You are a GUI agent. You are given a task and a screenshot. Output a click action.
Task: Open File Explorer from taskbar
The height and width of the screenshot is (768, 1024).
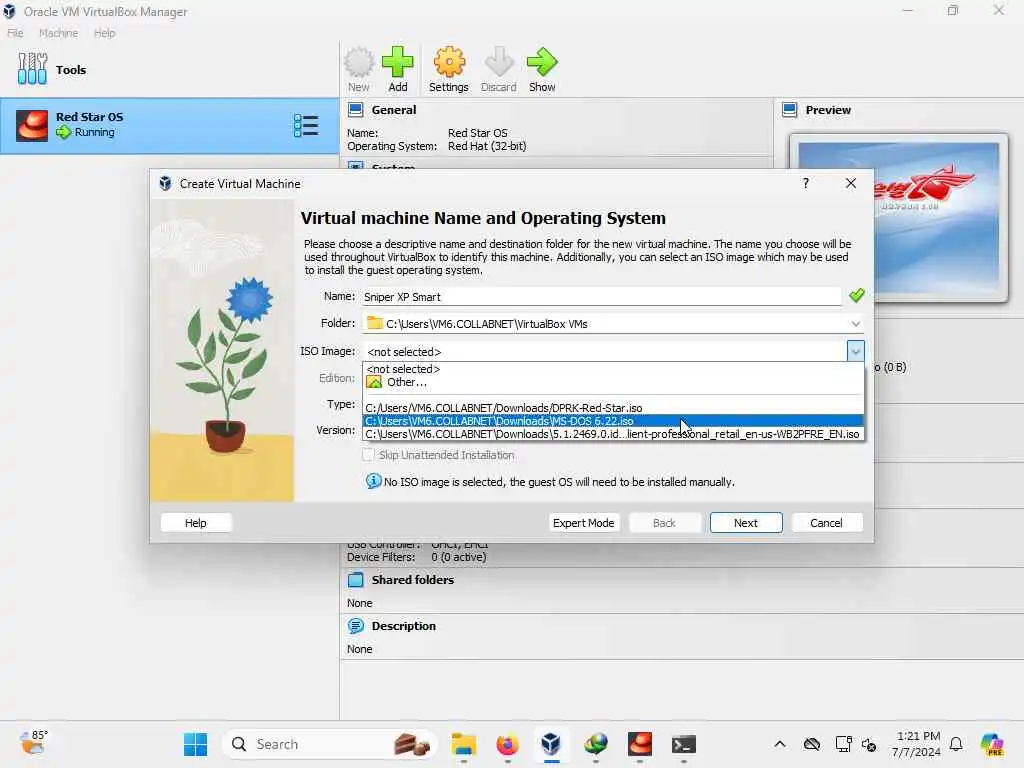coord(463,744)
